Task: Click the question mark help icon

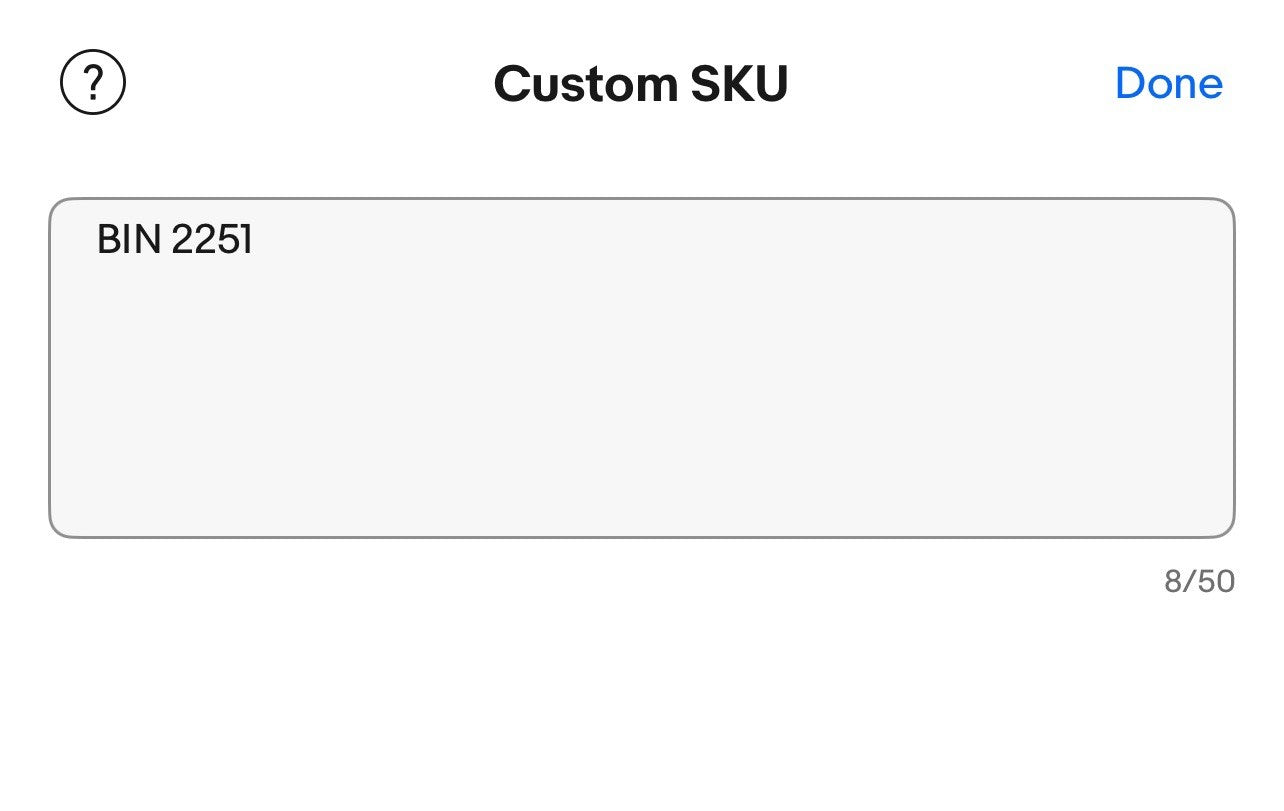Action: point(93,83)
